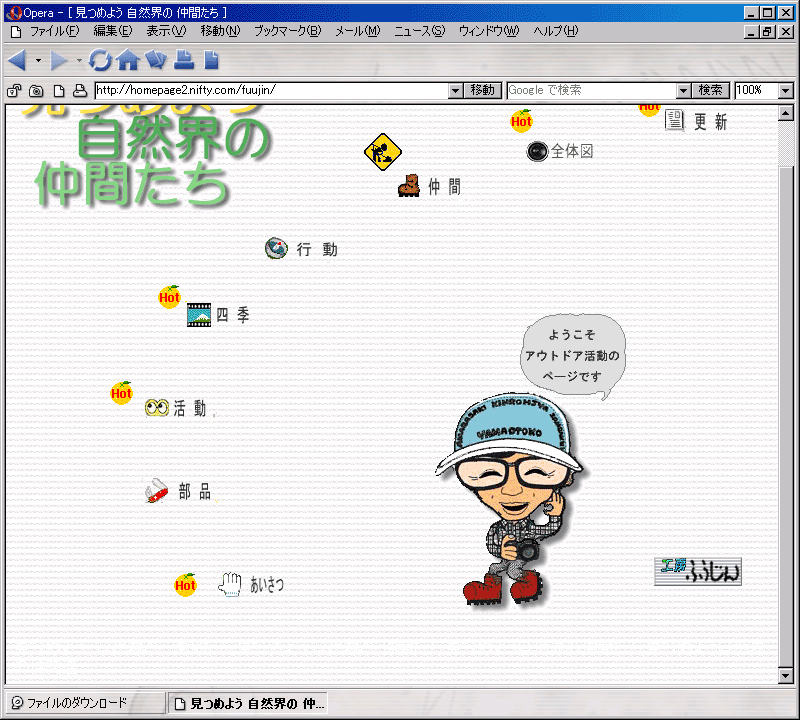Open the 表示(V) menu
800x720 pixels.
(x=166, y=32)
